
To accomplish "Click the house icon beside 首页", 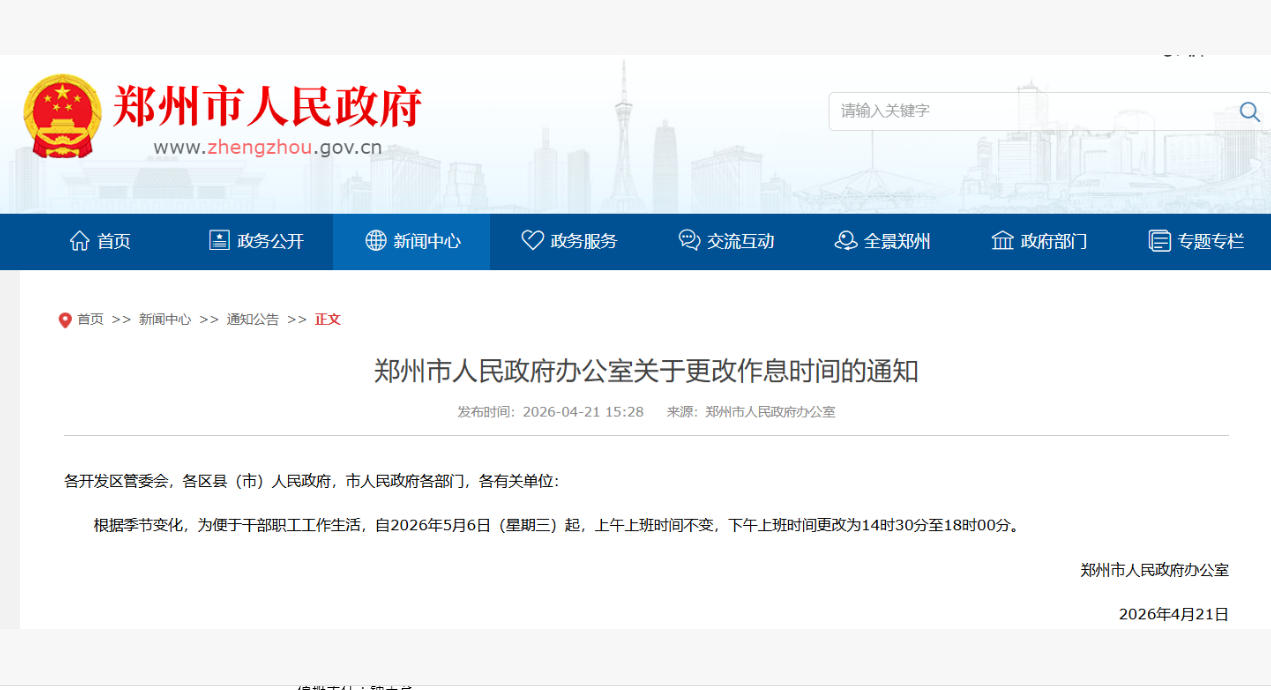I will (79, 241).
